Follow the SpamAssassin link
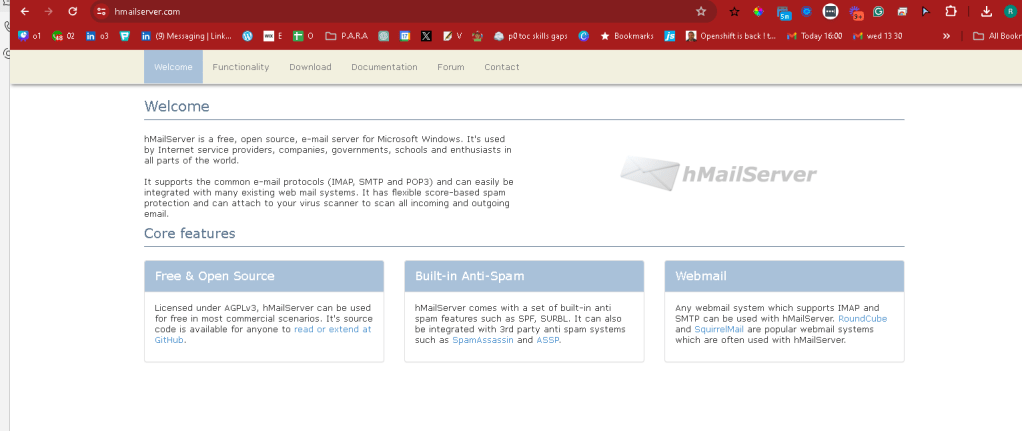 [x=483, y=340]
